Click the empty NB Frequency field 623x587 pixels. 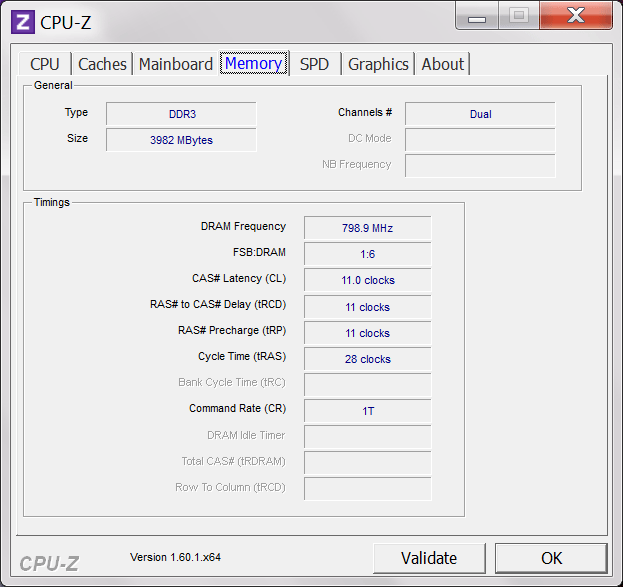[x=480, y=166]
